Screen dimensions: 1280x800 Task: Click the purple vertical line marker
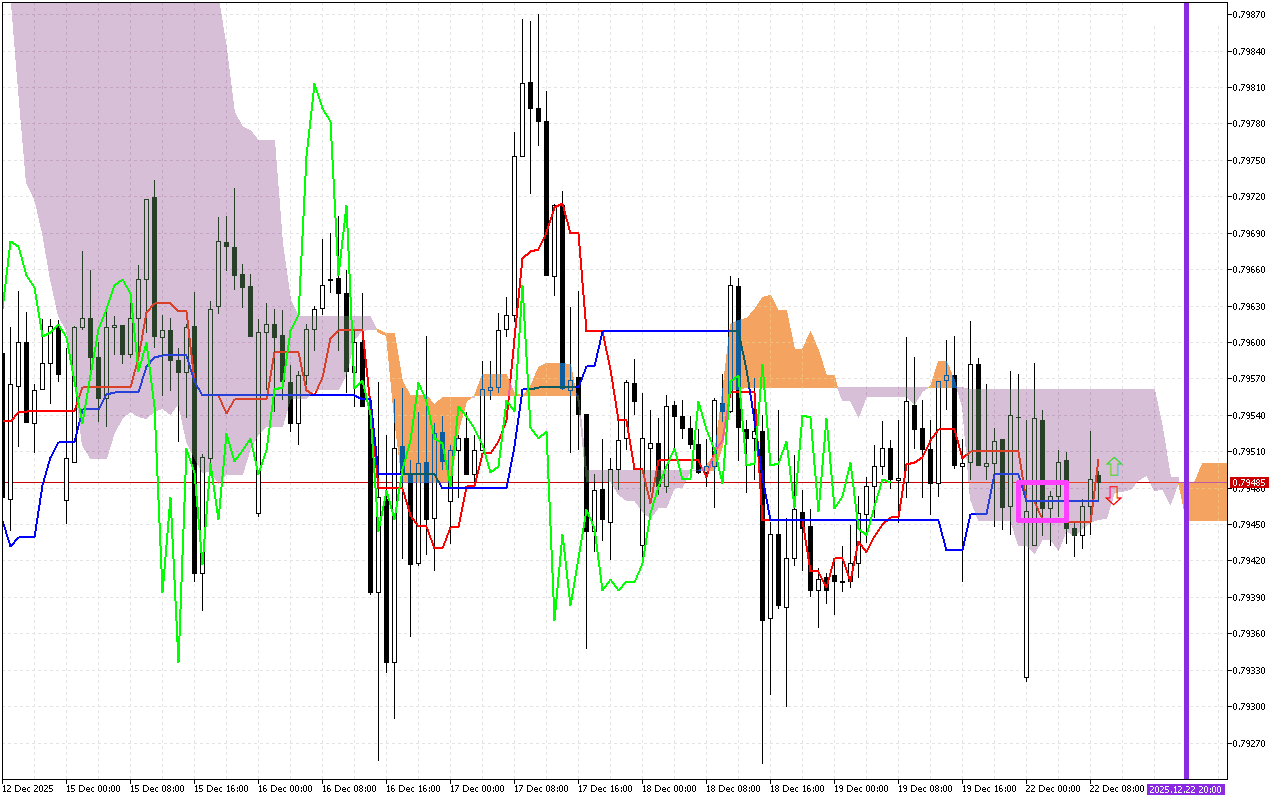(1186, 390)
